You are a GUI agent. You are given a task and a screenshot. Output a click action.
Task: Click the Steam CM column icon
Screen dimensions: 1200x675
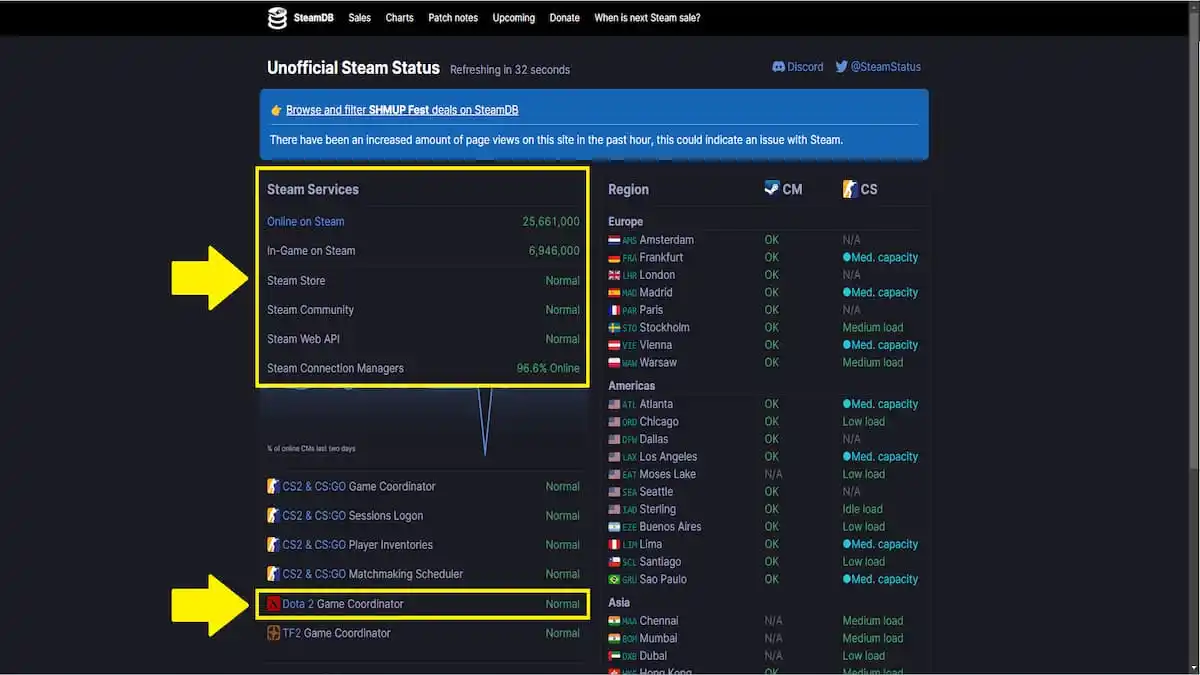pos(772,188)
